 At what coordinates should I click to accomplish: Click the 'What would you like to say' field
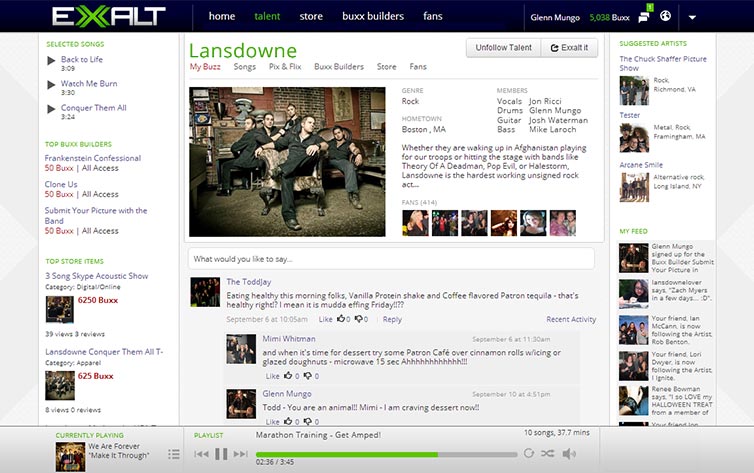pyautogui.click(x=390, y=259)
